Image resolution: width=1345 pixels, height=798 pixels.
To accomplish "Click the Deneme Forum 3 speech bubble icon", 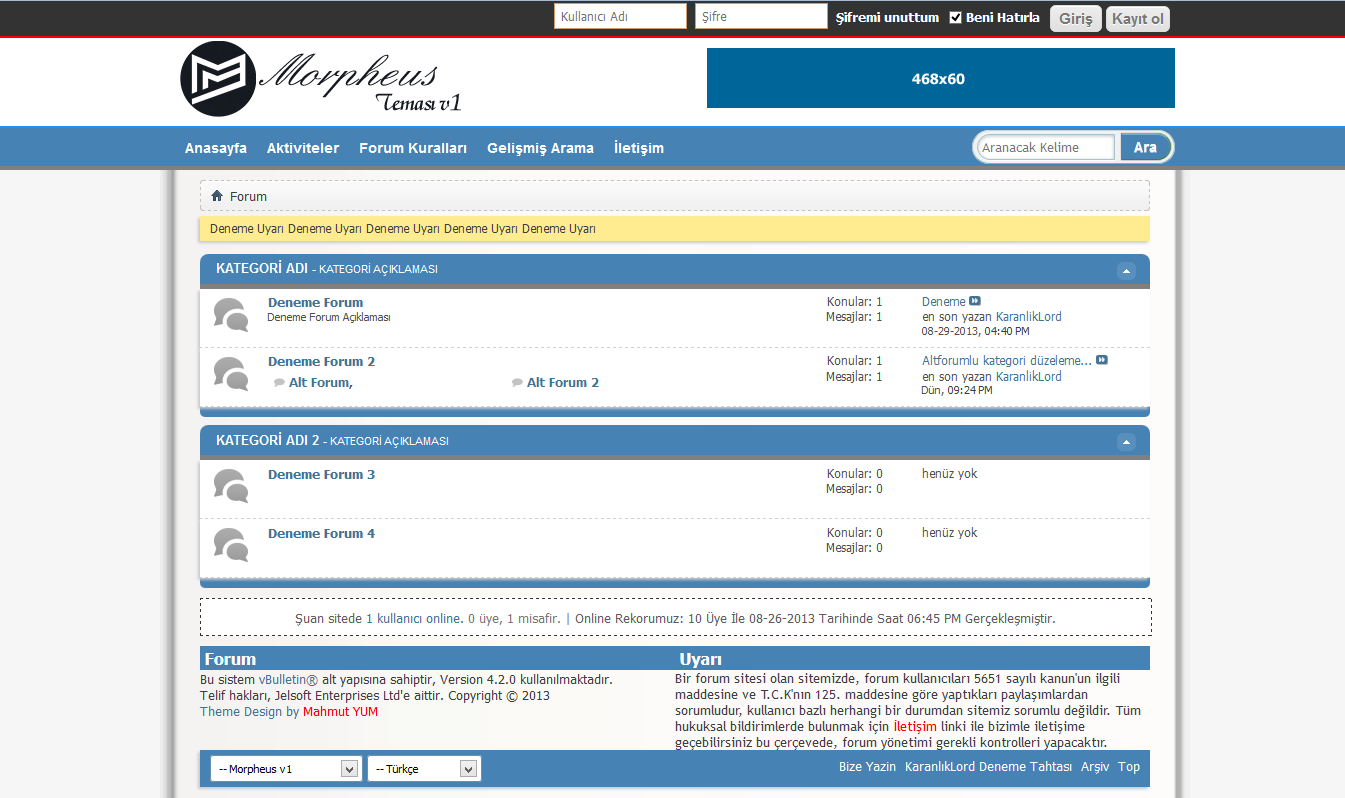I will 231,487.
